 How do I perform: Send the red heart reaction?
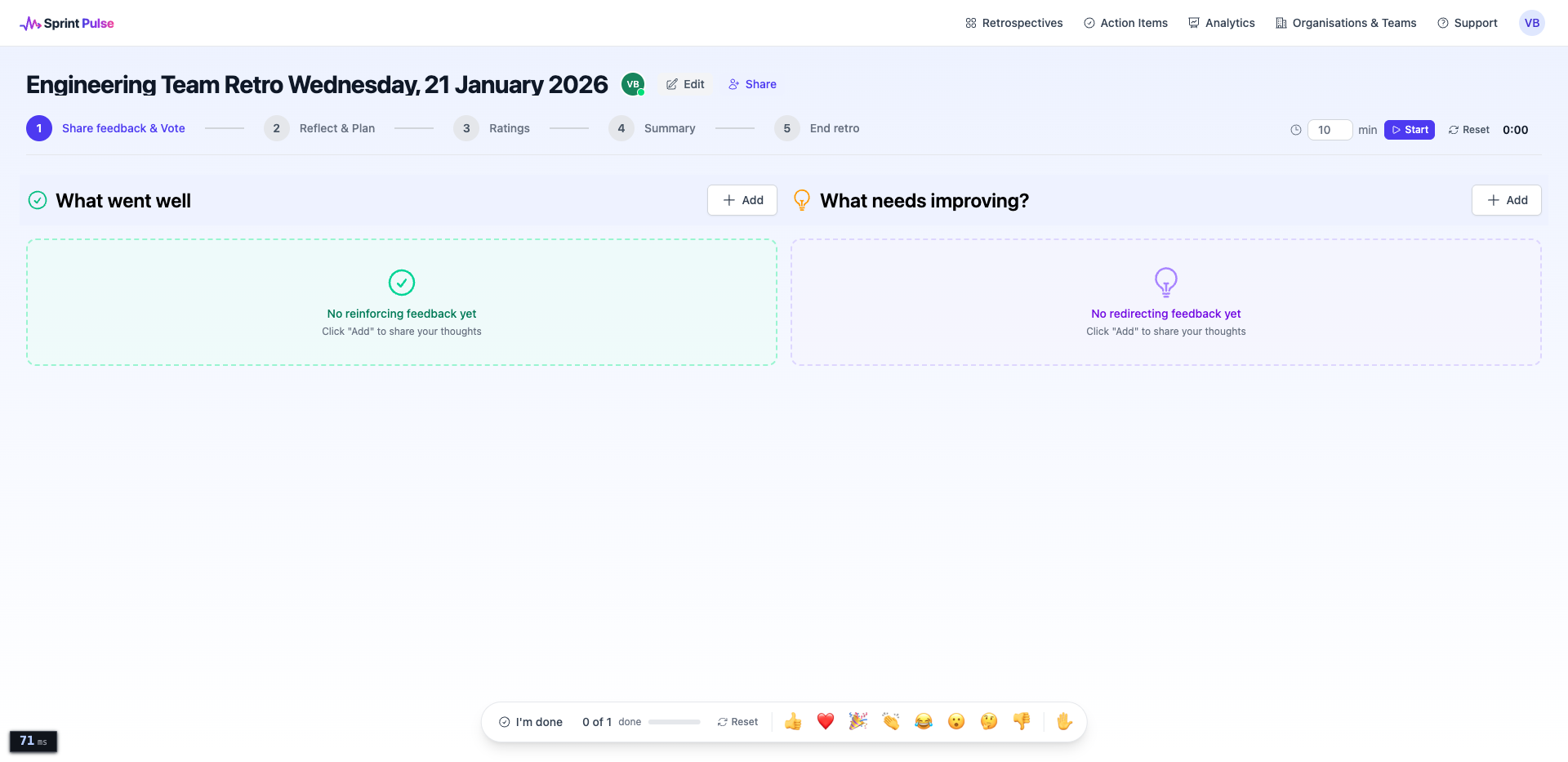pyautogui.click(x=825, y=721)
